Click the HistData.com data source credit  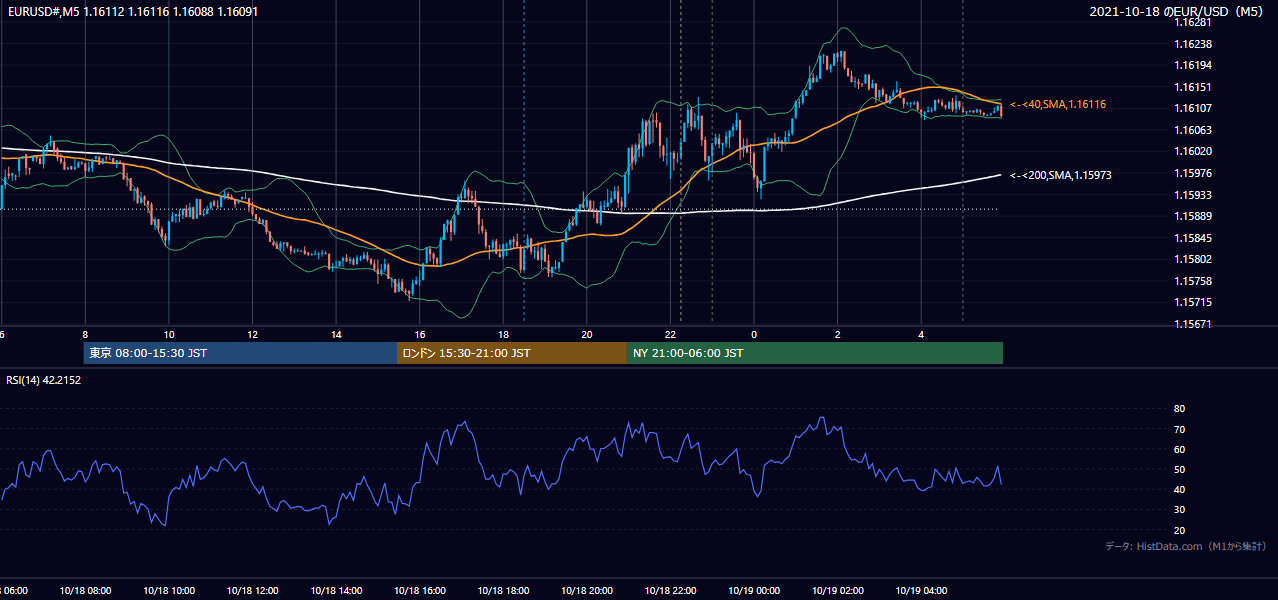coord(1186,546)
